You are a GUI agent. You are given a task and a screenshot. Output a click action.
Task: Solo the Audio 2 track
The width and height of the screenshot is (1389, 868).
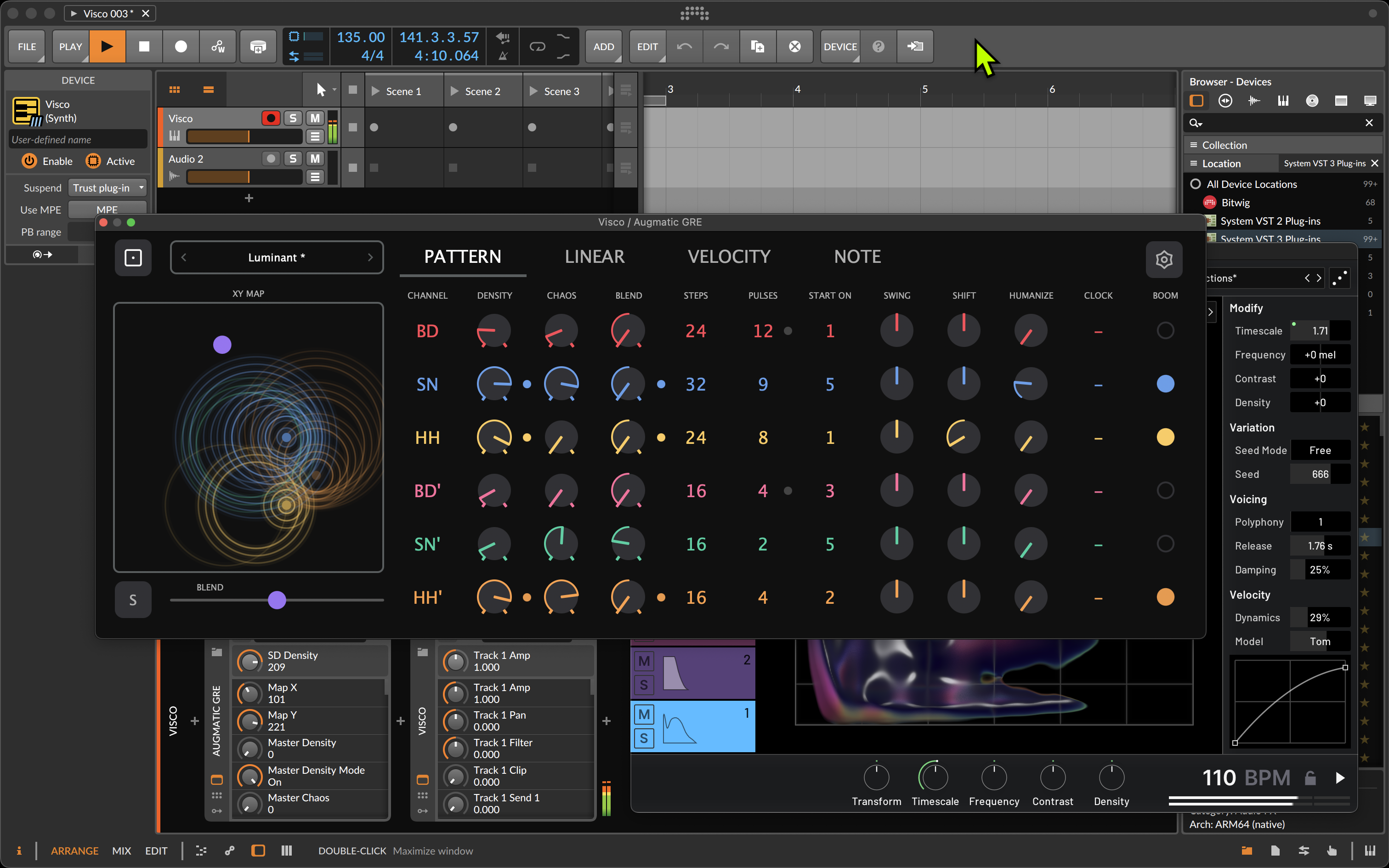pos(293,159)
